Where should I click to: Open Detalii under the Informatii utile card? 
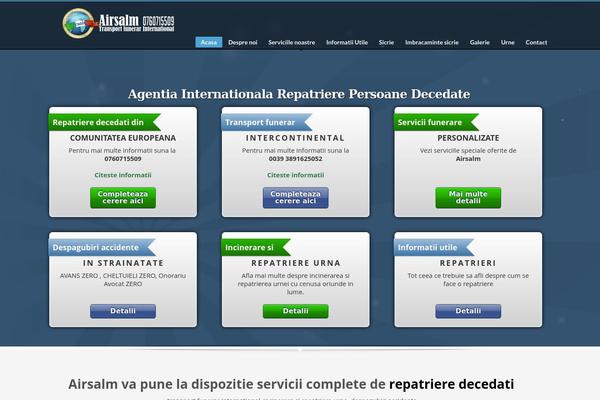point(468,311)
